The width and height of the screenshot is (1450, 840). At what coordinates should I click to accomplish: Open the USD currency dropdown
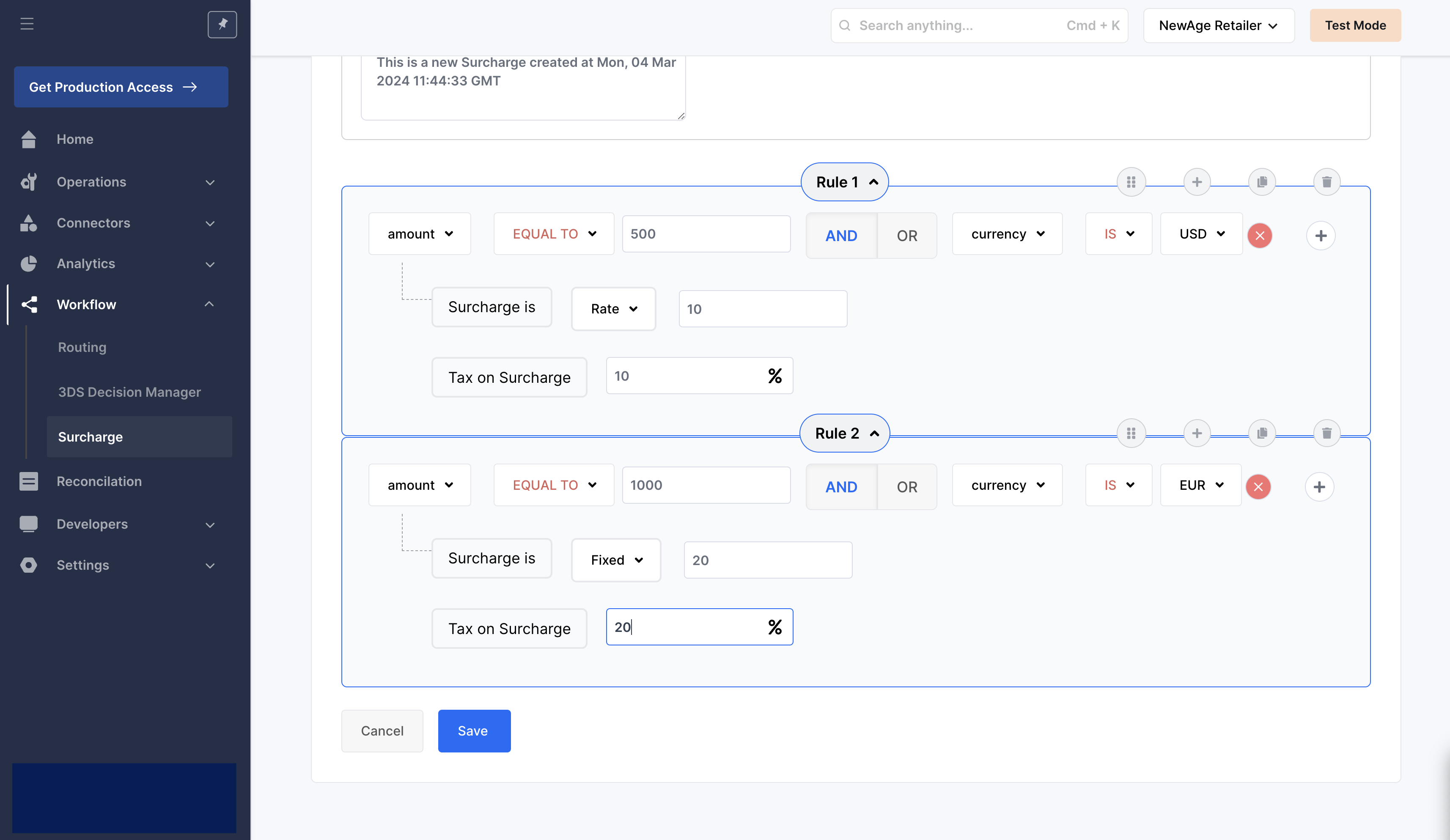(1201, 234)
